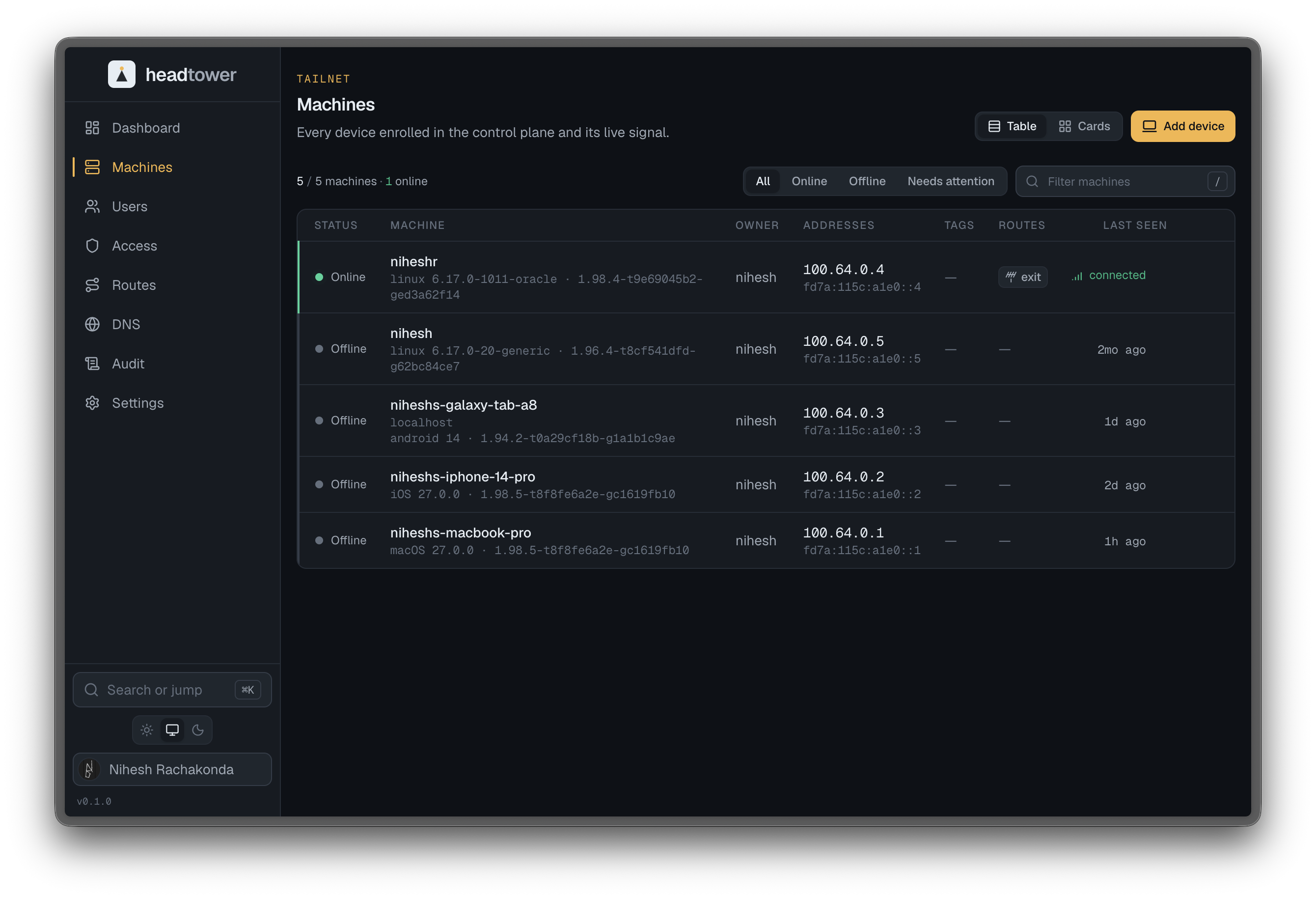Open the Audit page
This screenshot has height=899, width=1316.
[172, 364]
